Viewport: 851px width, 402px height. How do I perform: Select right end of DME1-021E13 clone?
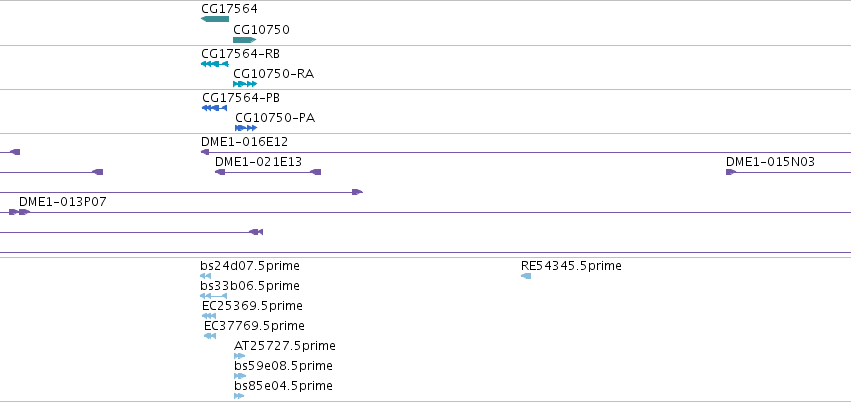tap(315, 172)
